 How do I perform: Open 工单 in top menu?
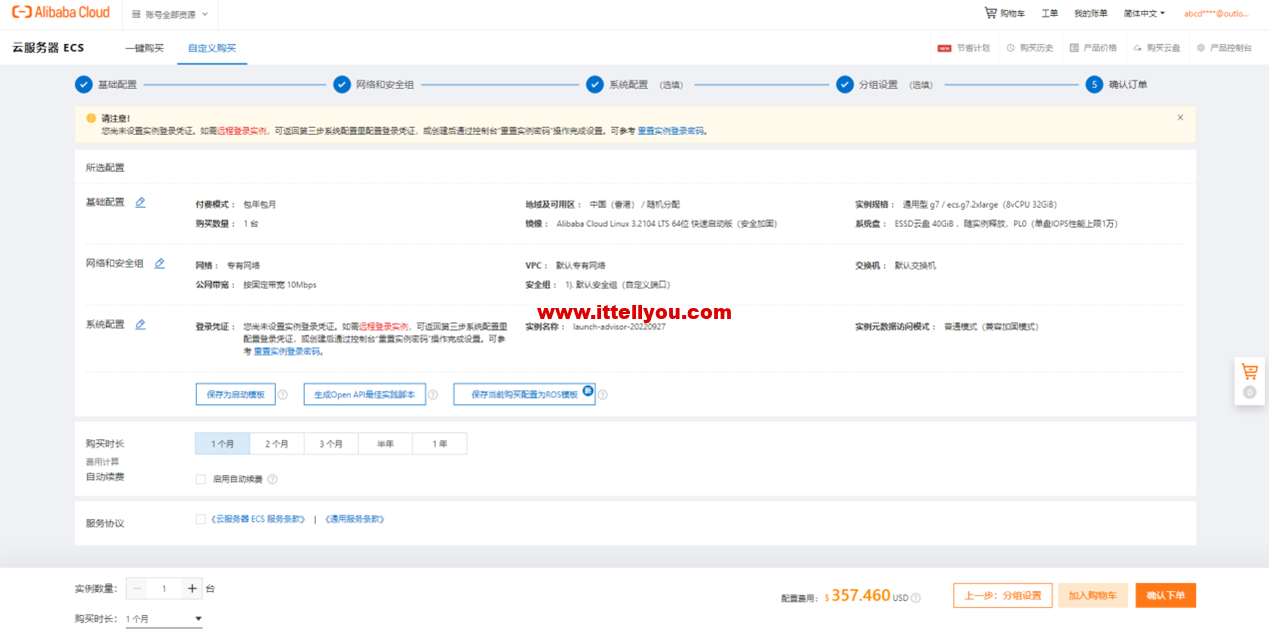[x=1050, y=14]
